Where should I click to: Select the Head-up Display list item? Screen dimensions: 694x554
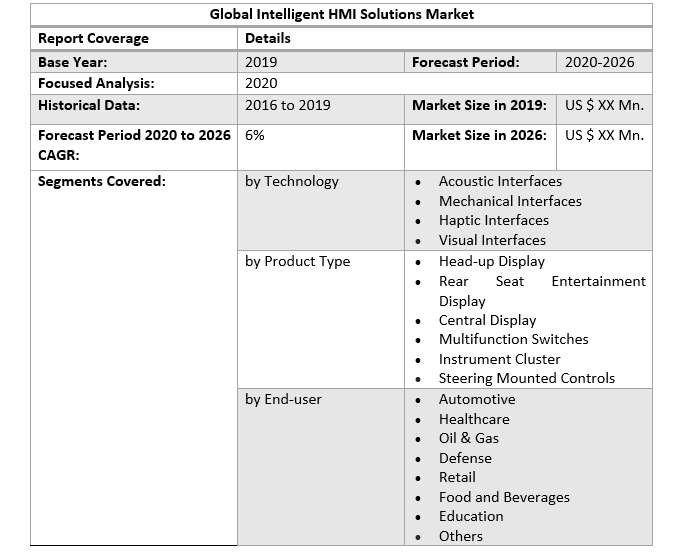(491, 261)
